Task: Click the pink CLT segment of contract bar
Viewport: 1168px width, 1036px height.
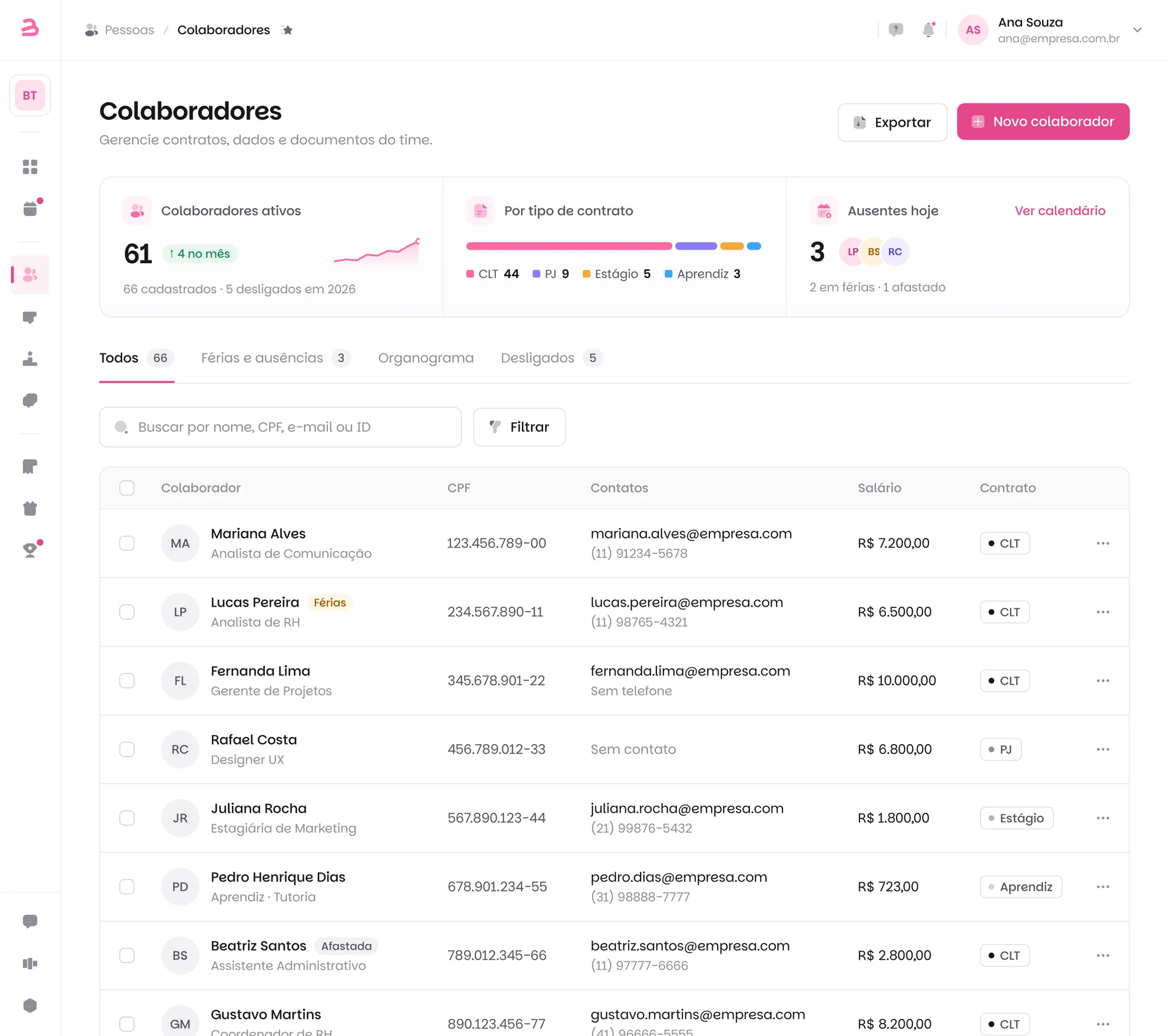Action: click(569, 246)
